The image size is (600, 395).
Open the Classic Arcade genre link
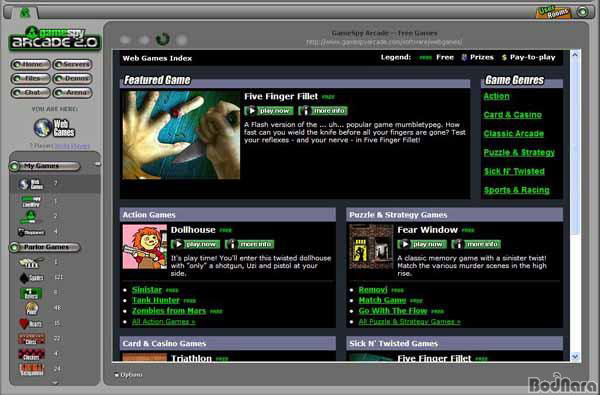pos(514,134)
